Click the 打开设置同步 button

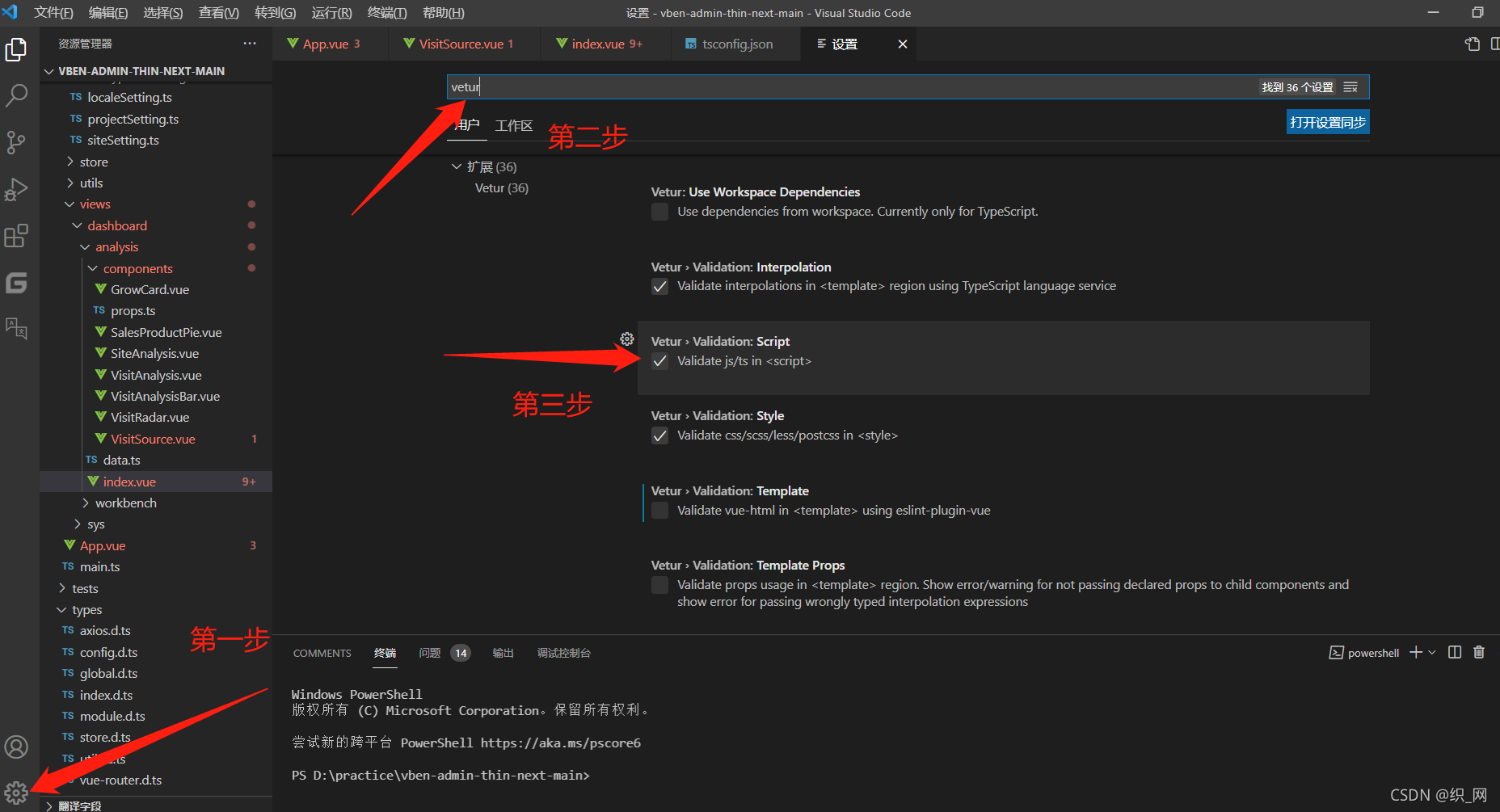(1327, 121)
